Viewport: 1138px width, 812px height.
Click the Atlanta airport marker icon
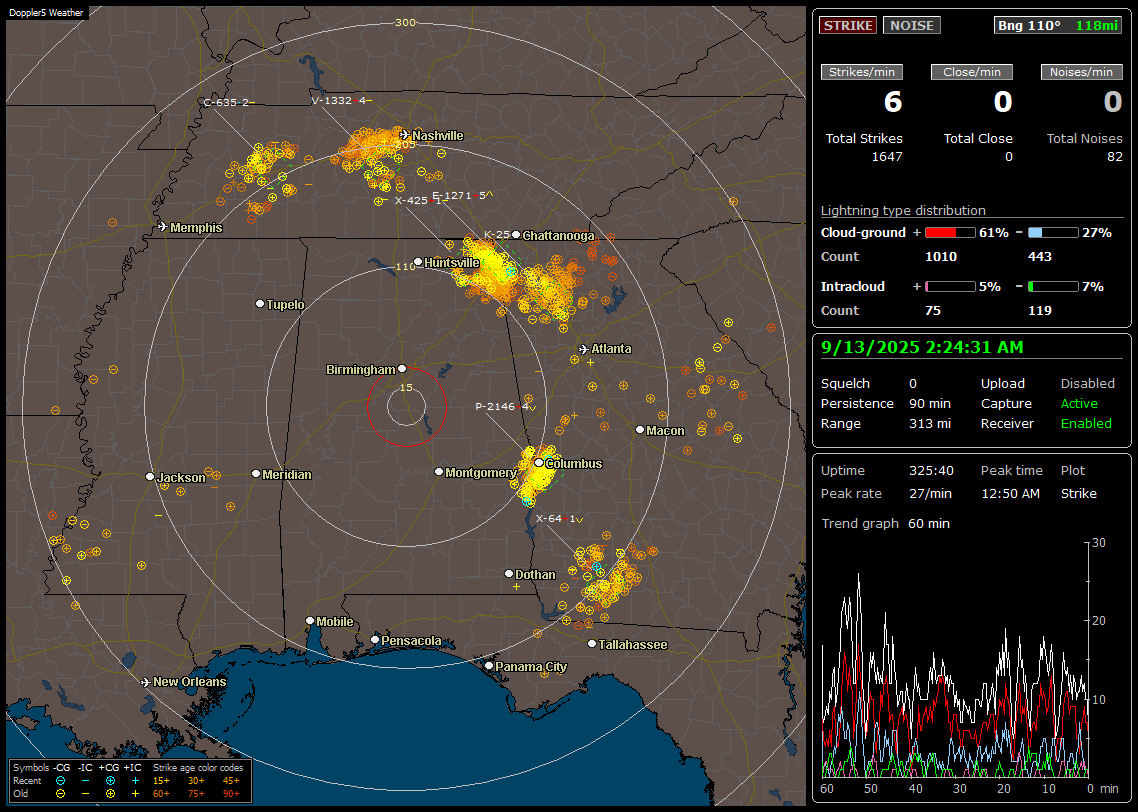583,349
